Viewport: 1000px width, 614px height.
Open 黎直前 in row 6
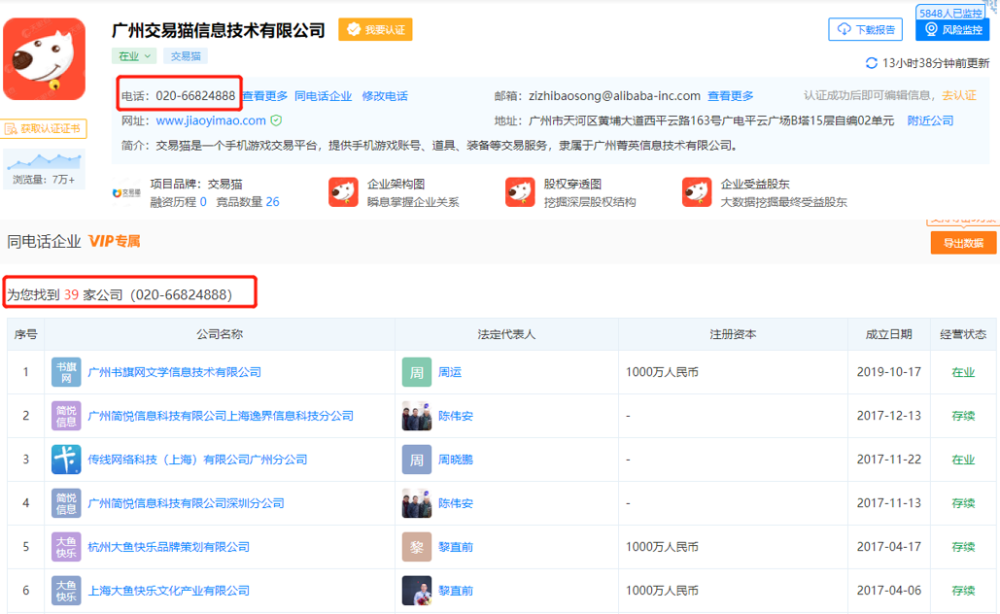click(x=455, y=590)
